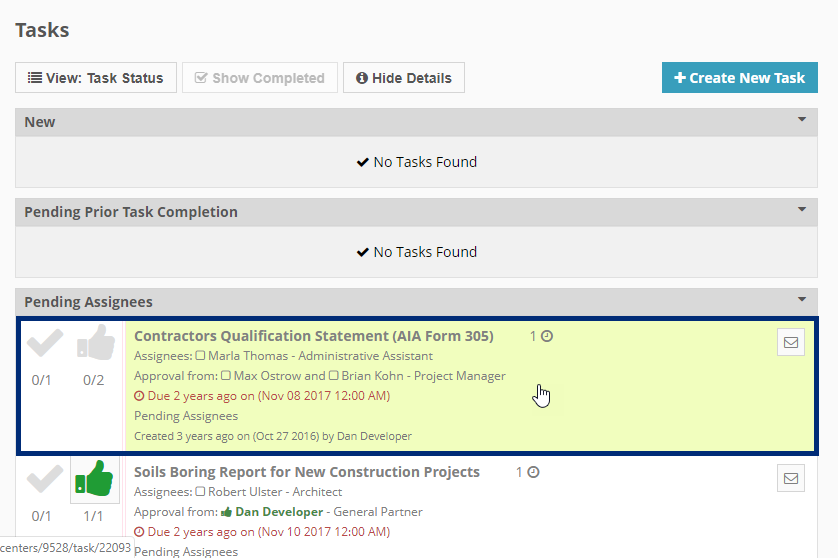Viewport: 838px width, 558px height.
Task: Check the Robert Ulster assignee checkbox
Action: [200, 491]
